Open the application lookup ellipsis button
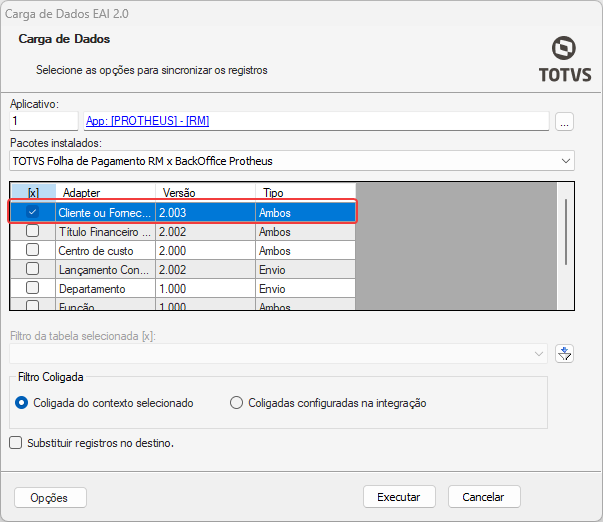This screenshot has width=603, height=522. coord(564,122)
